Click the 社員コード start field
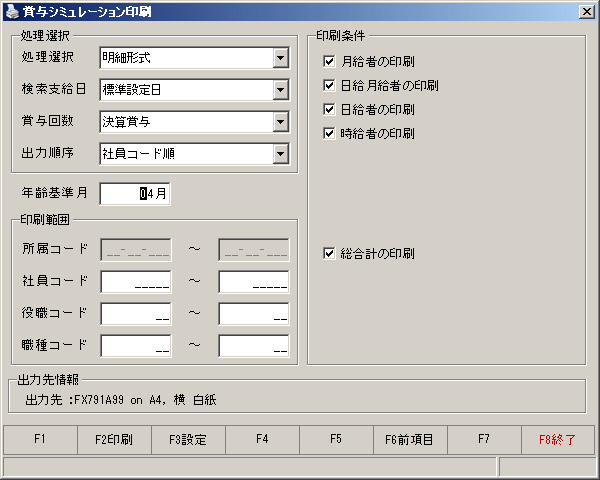Screen dimensions: 600x480 click(x=136, y=282)
